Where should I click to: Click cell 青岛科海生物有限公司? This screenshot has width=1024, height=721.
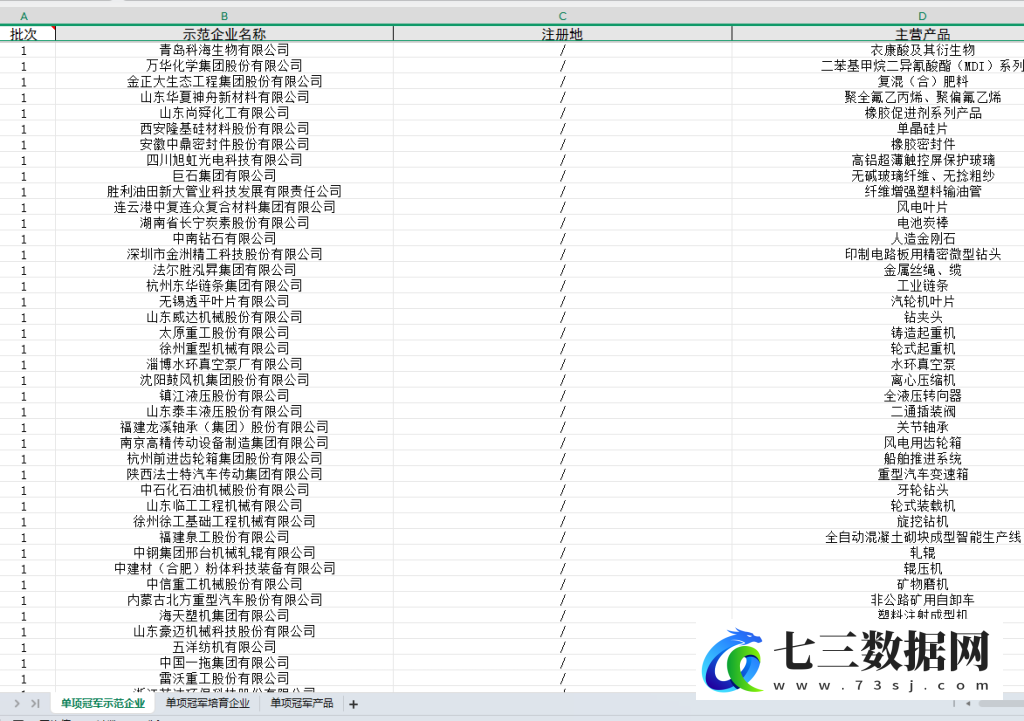coord(224,50)
